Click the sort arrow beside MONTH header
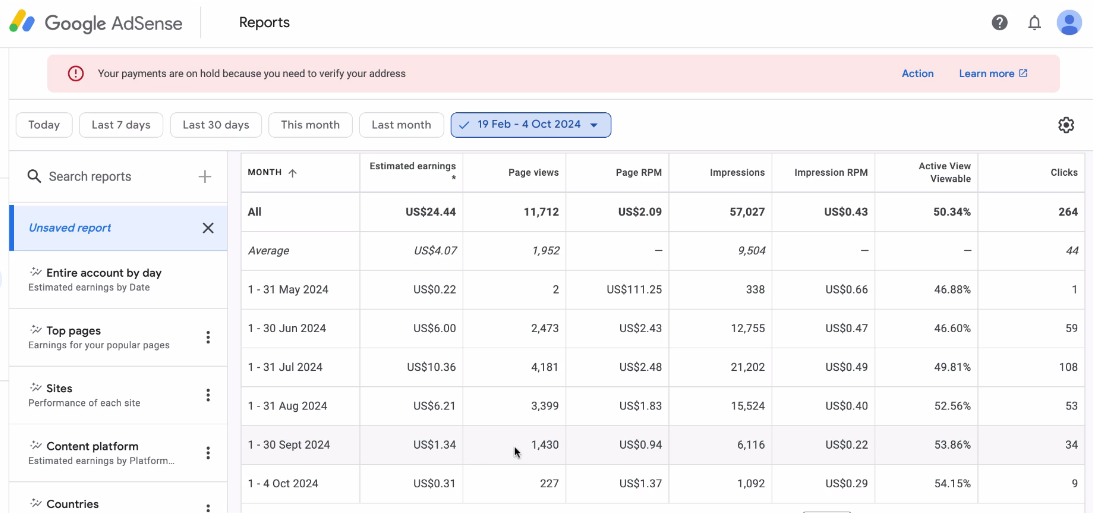The image size is (1093, 513). click(x=292, y=173)
